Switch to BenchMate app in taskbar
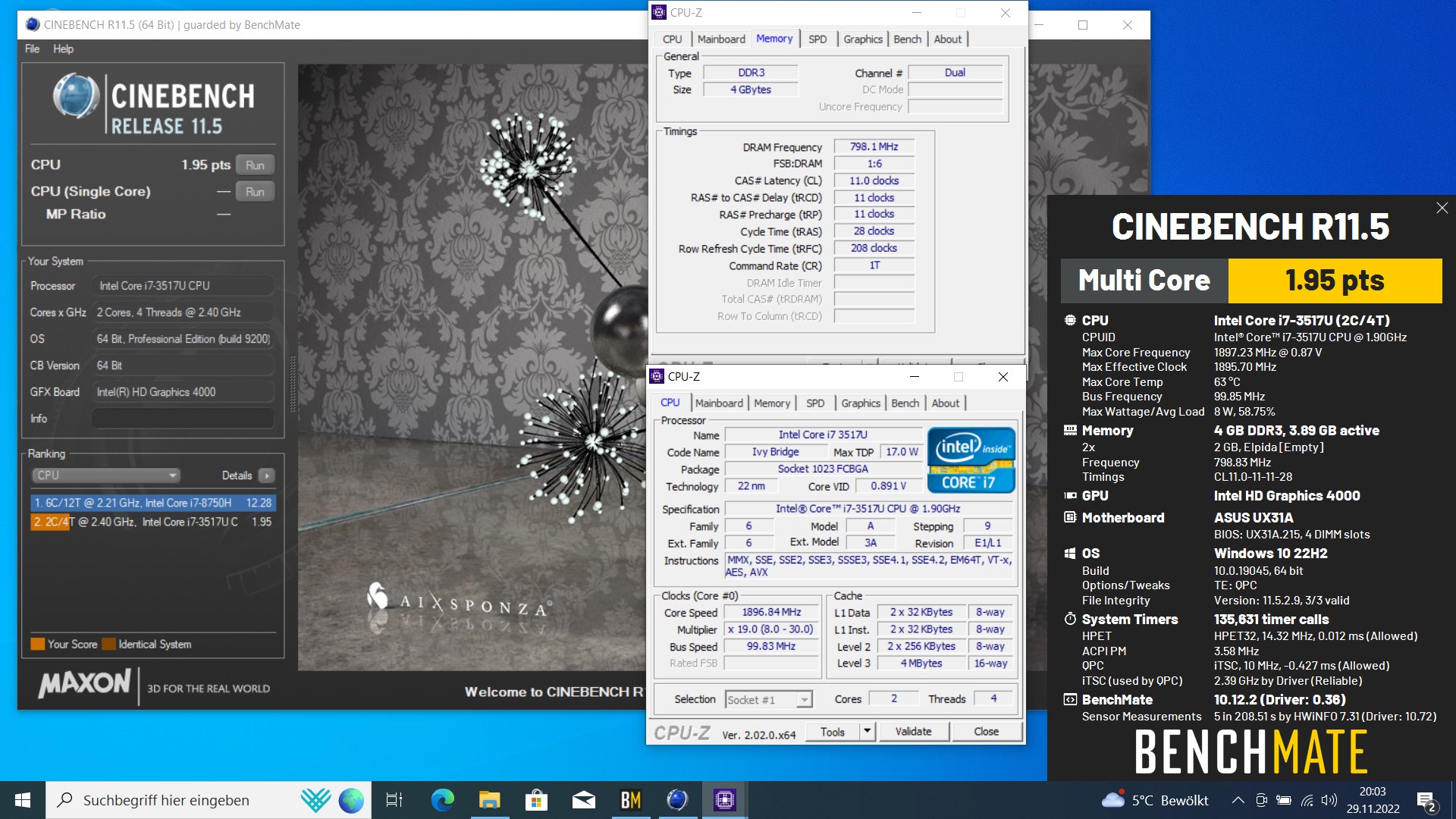 [630, 800]
